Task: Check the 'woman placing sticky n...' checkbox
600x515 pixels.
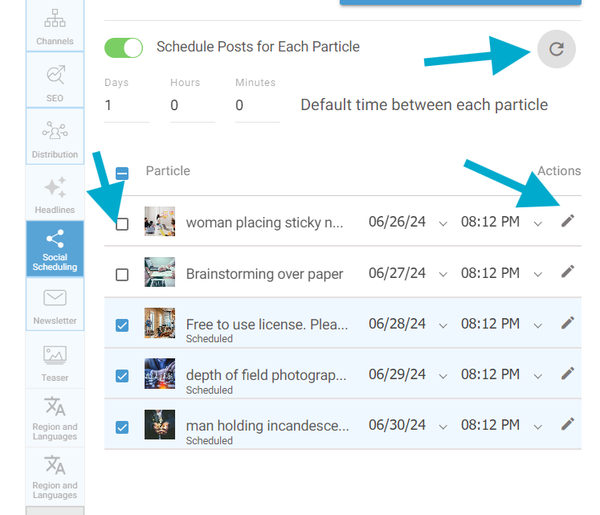Action: (122, 223)
